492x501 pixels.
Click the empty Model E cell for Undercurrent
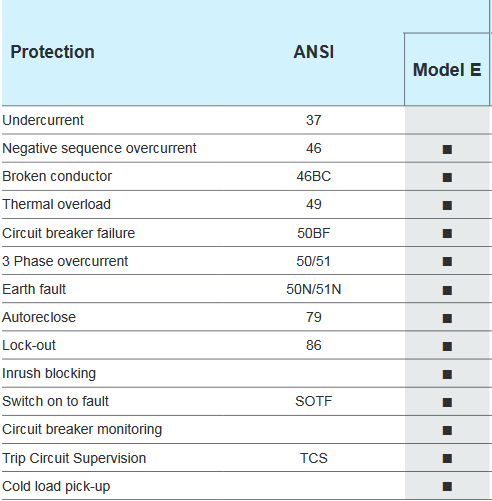[x=447, y=120]
